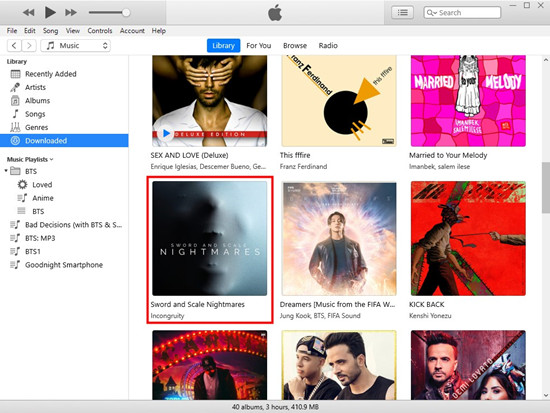
Task: Click the vertical scrollbar thumb
Action: (545, 188)
